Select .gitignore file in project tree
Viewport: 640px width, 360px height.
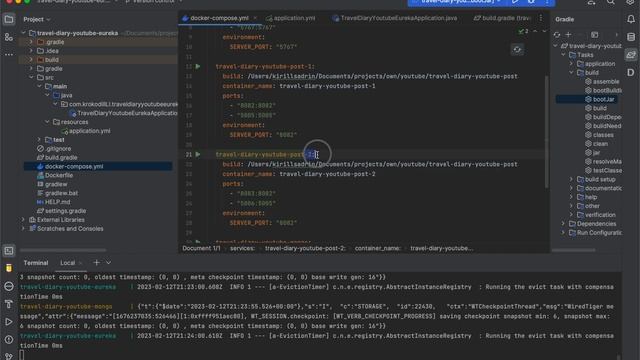(x=58, y=149)
